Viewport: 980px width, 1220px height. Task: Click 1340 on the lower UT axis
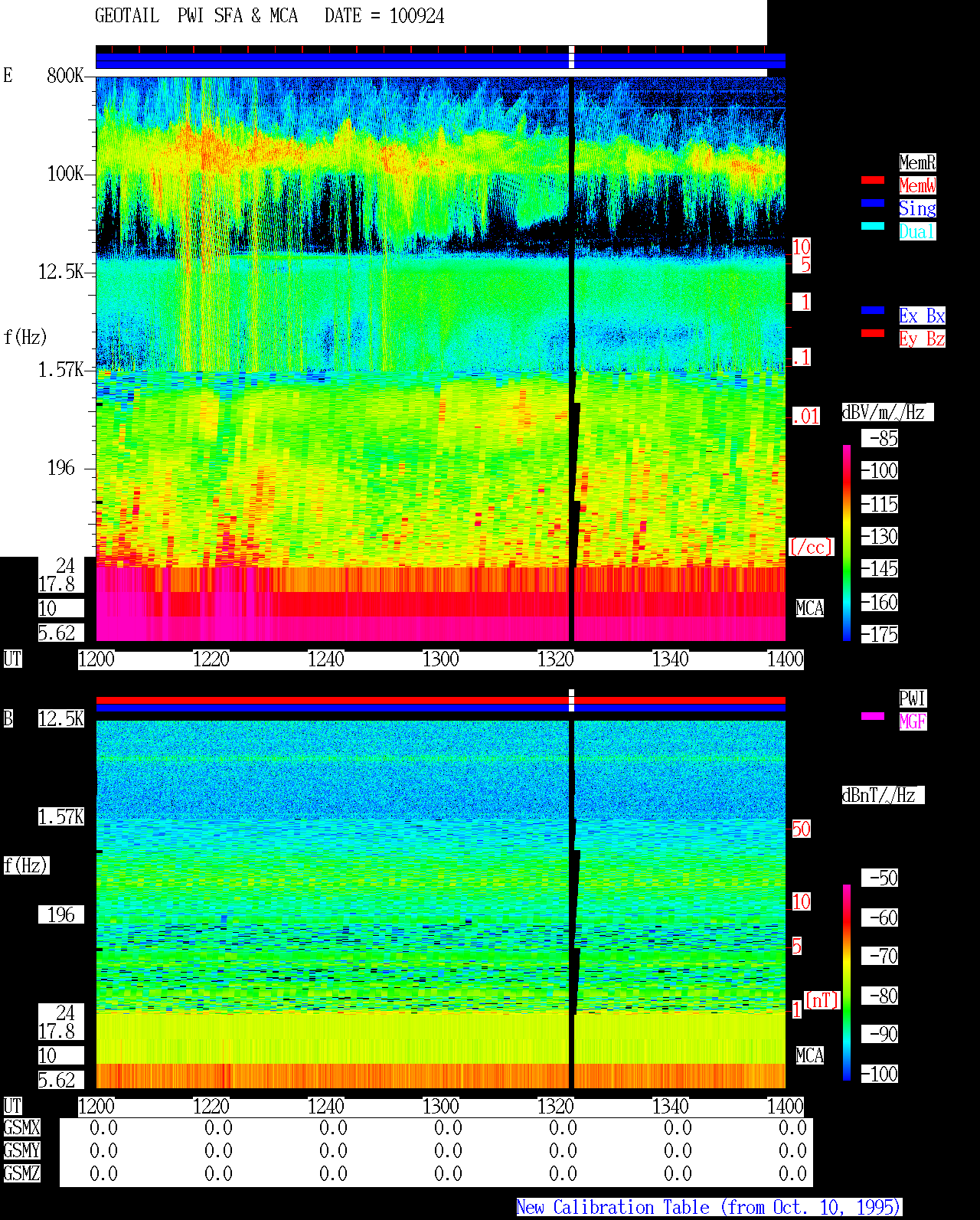pos(671,1106)
